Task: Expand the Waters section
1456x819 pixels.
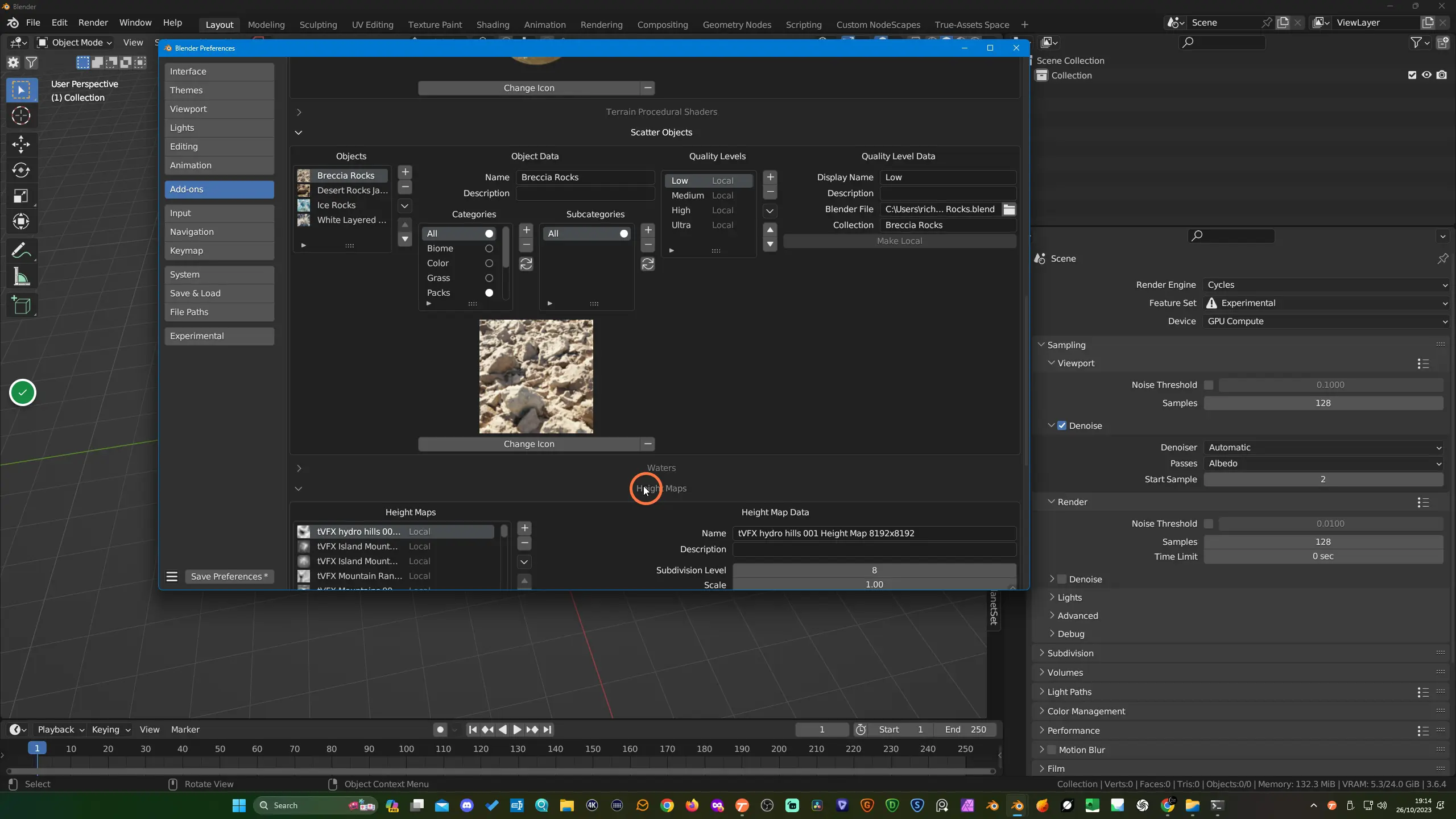Action: click(x=299, y=468)
